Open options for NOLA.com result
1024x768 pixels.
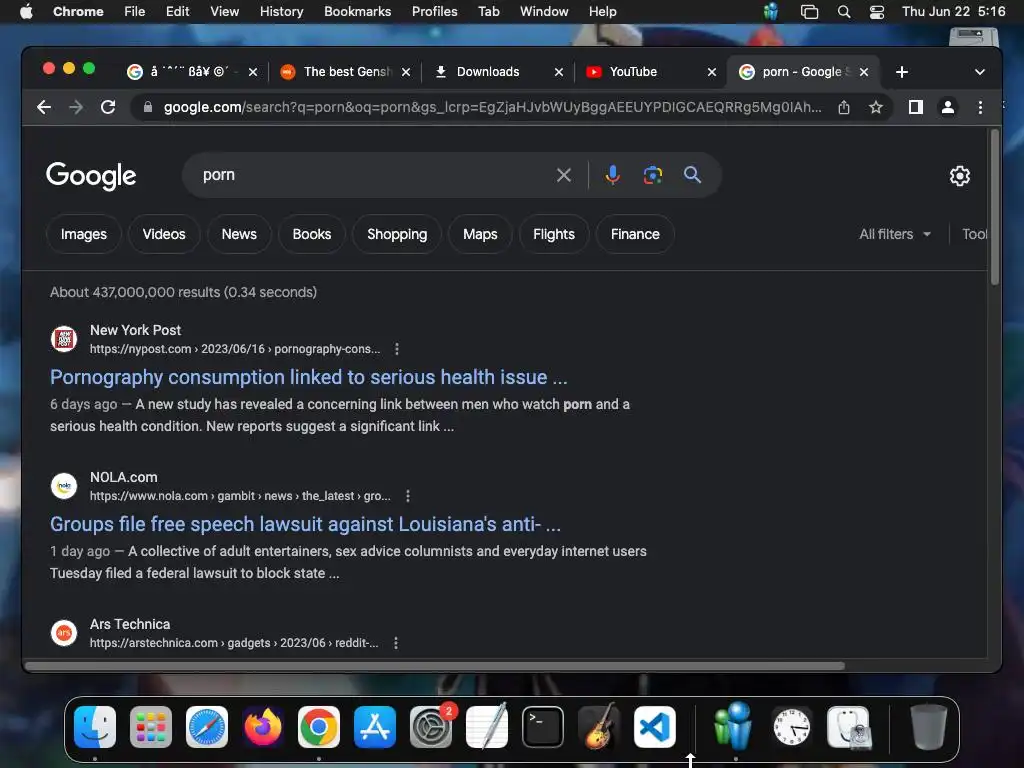tap(408, 496)
